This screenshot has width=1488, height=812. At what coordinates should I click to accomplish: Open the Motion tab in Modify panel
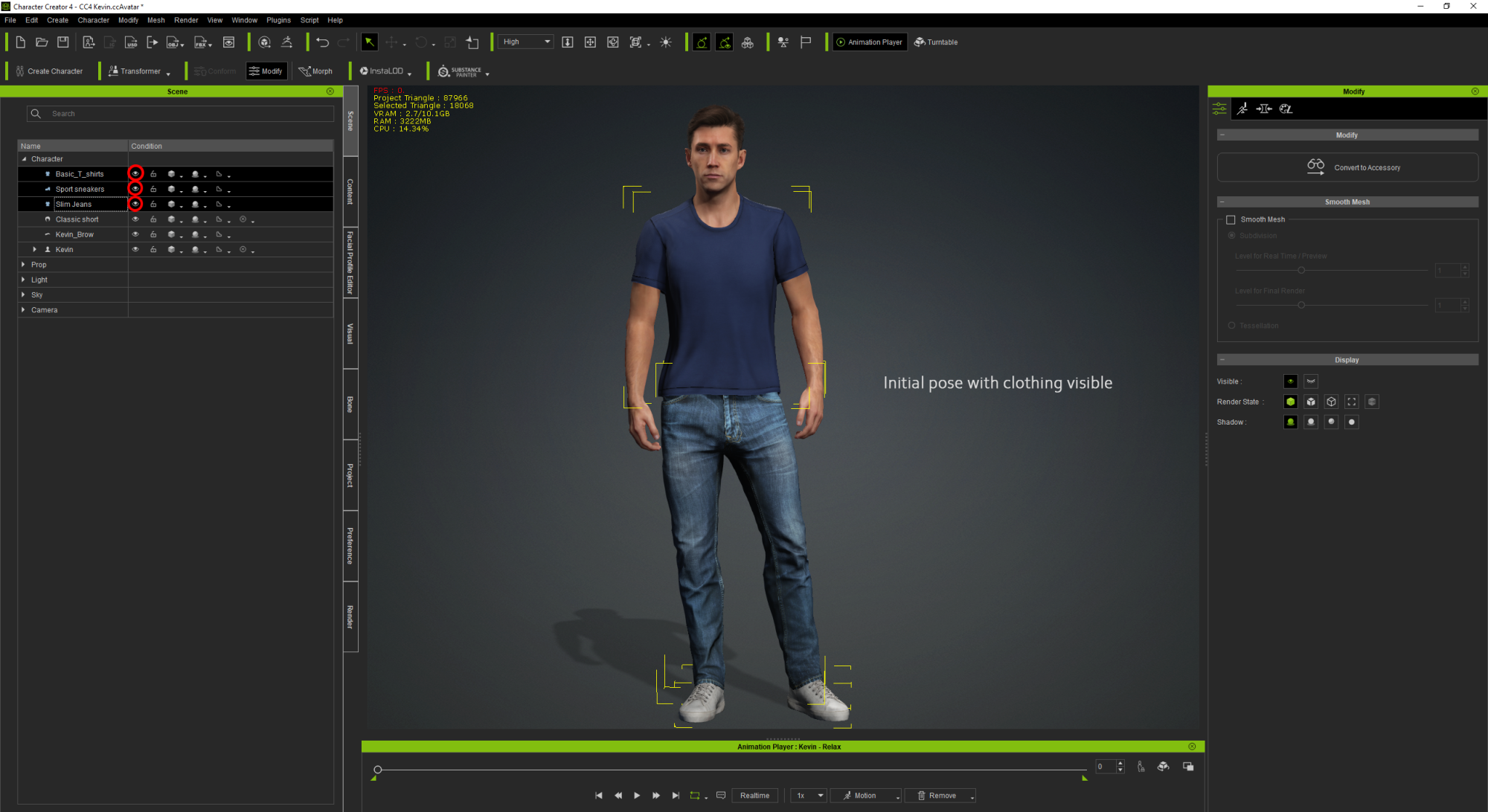[x=1242, y=109]
